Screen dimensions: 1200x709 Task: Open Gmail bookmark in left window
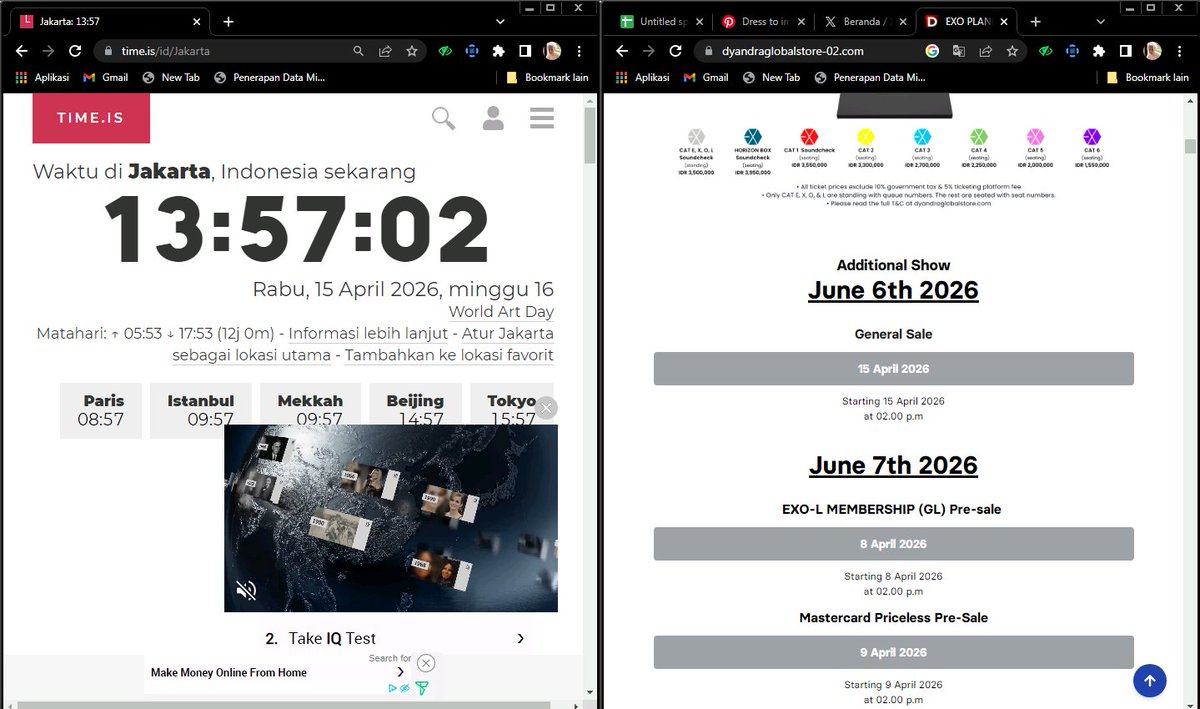coord(105,77)
